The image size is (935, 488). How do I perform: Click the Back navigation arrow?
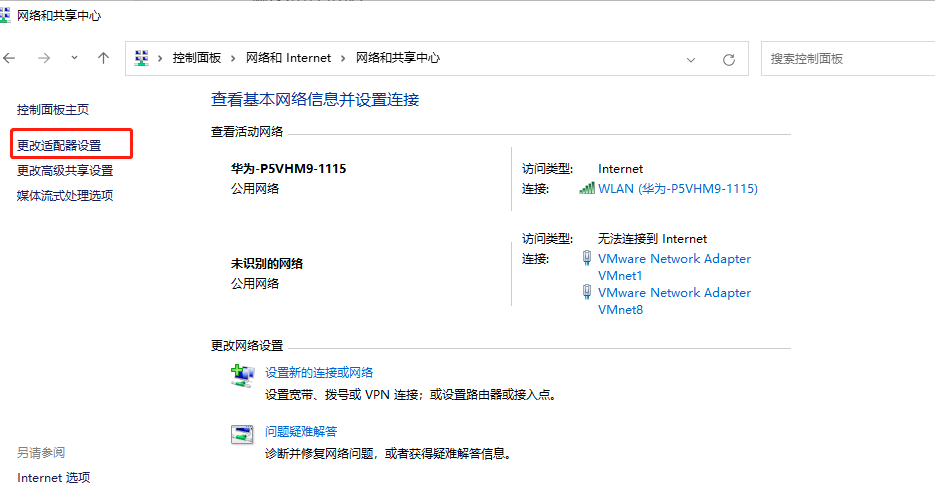pos(9,58)
